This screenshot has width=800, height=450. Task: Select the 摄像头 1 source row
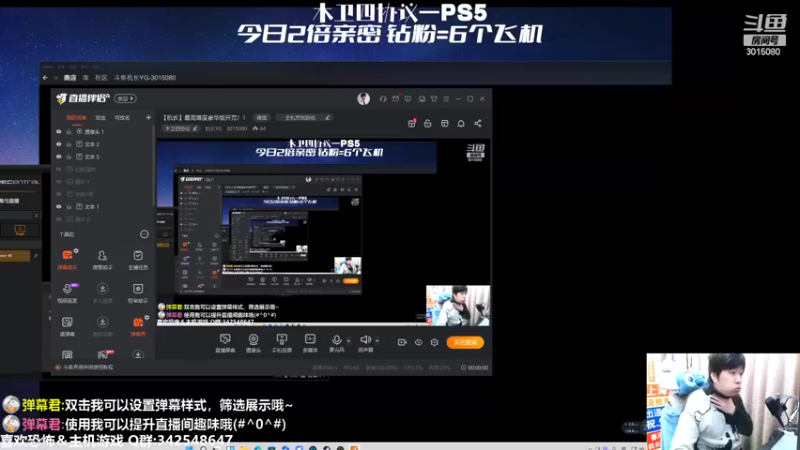[103, 132]
